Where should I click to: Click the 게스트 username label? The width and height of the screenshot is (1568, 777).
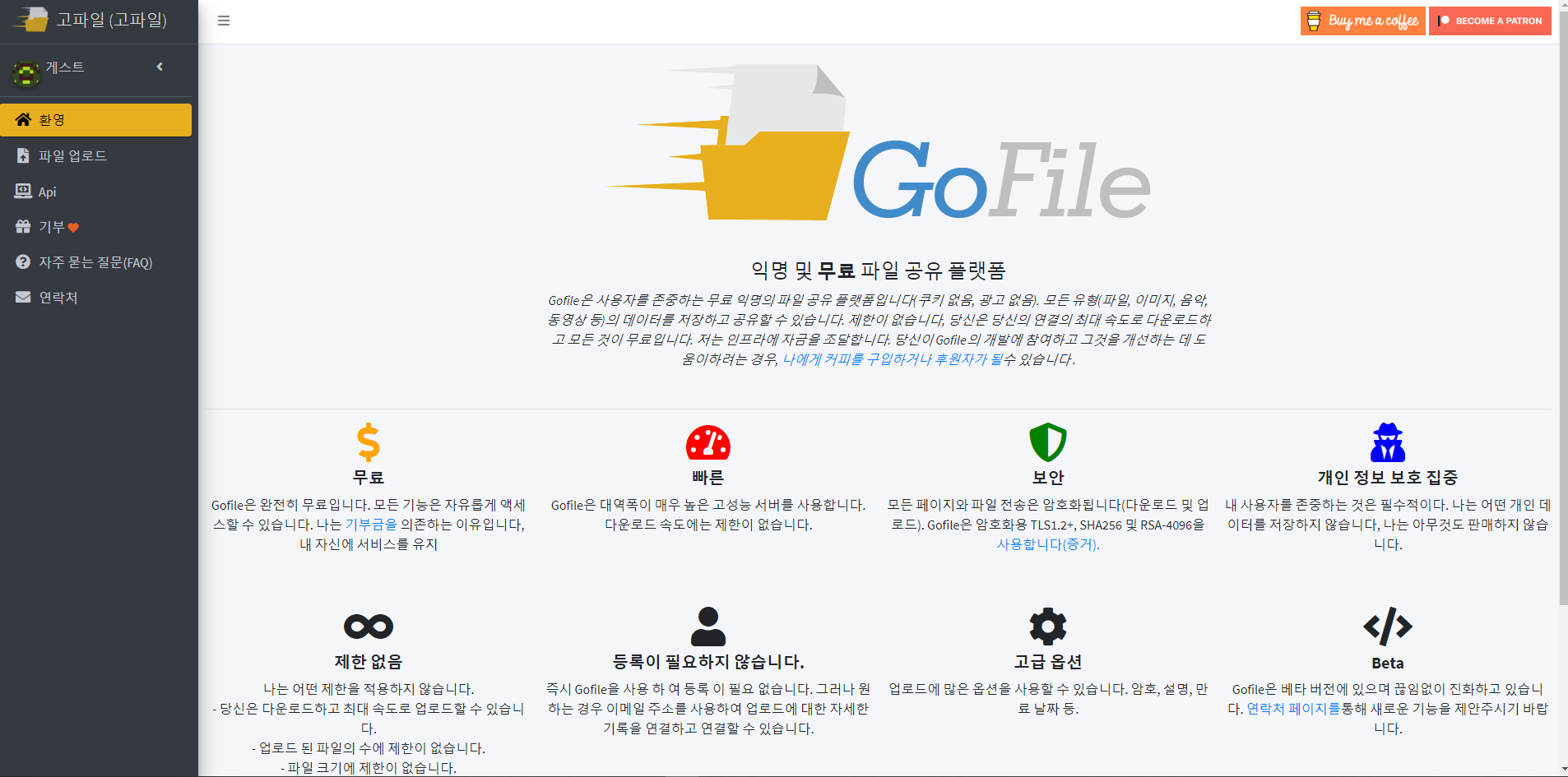tap(65, 67)
